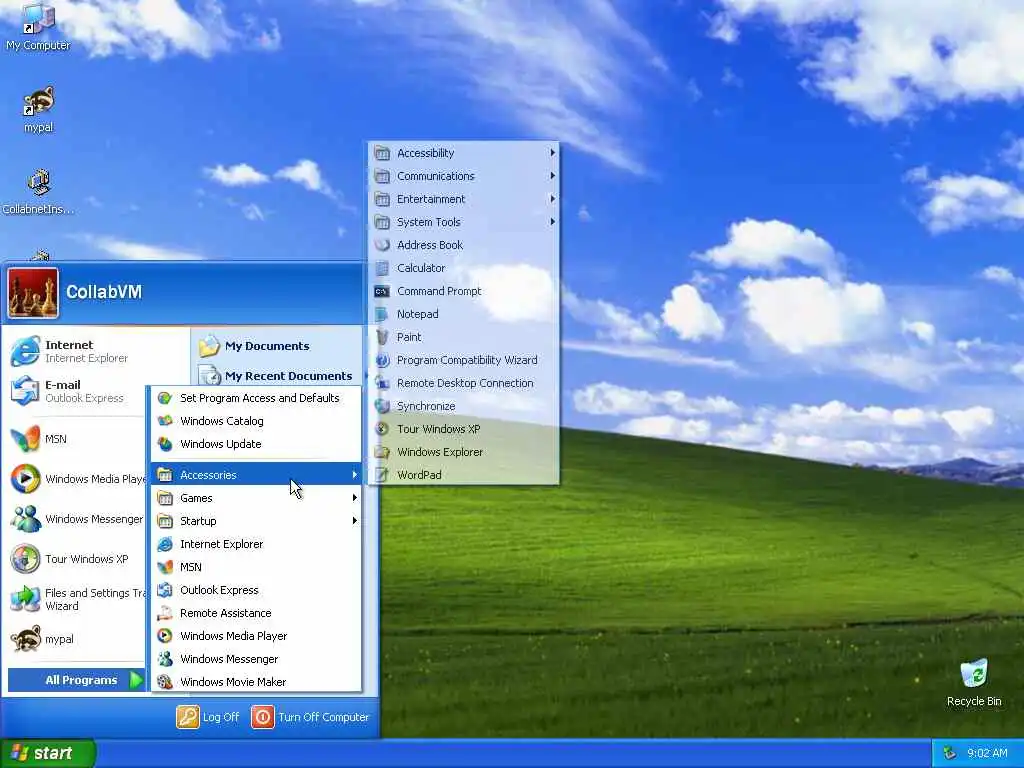Click the Windows Explorer folder icon
The height and width of the screenshot is (768, 1024).
(382, 452)
